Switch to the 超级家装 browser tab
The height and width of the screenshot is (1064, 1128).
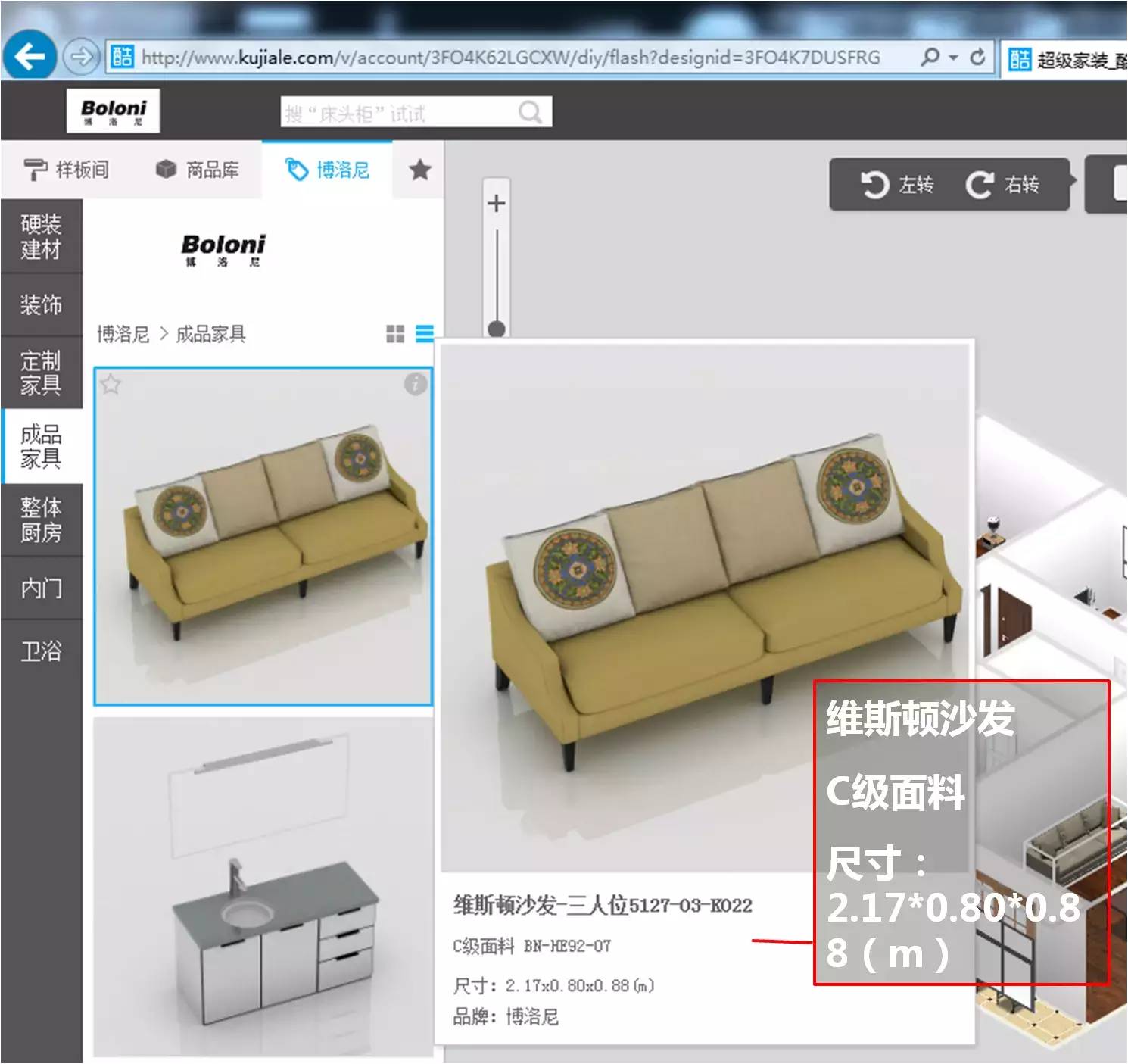(1066, 59)
